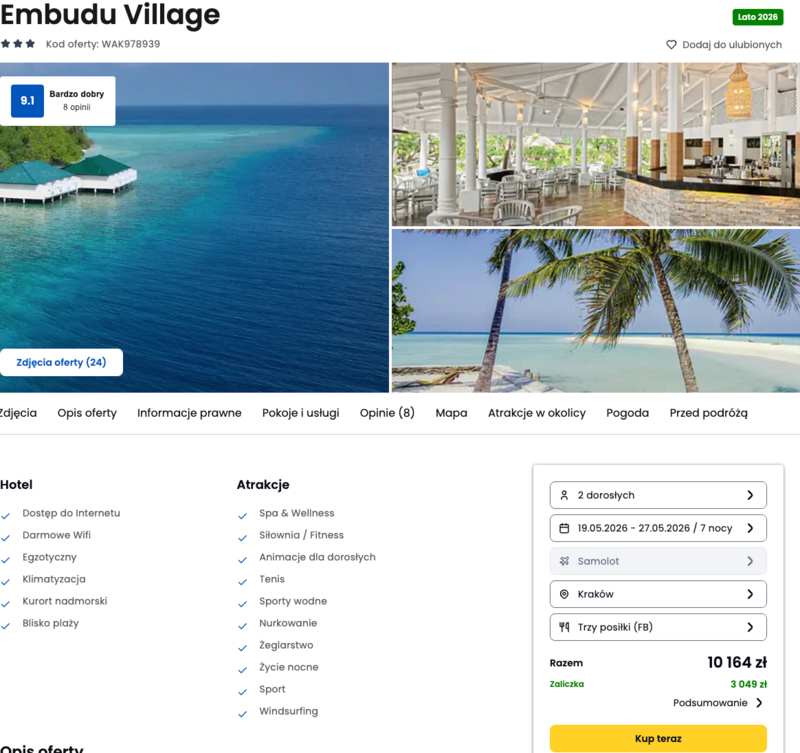Click the calendar icon in date field

(564, 529)
